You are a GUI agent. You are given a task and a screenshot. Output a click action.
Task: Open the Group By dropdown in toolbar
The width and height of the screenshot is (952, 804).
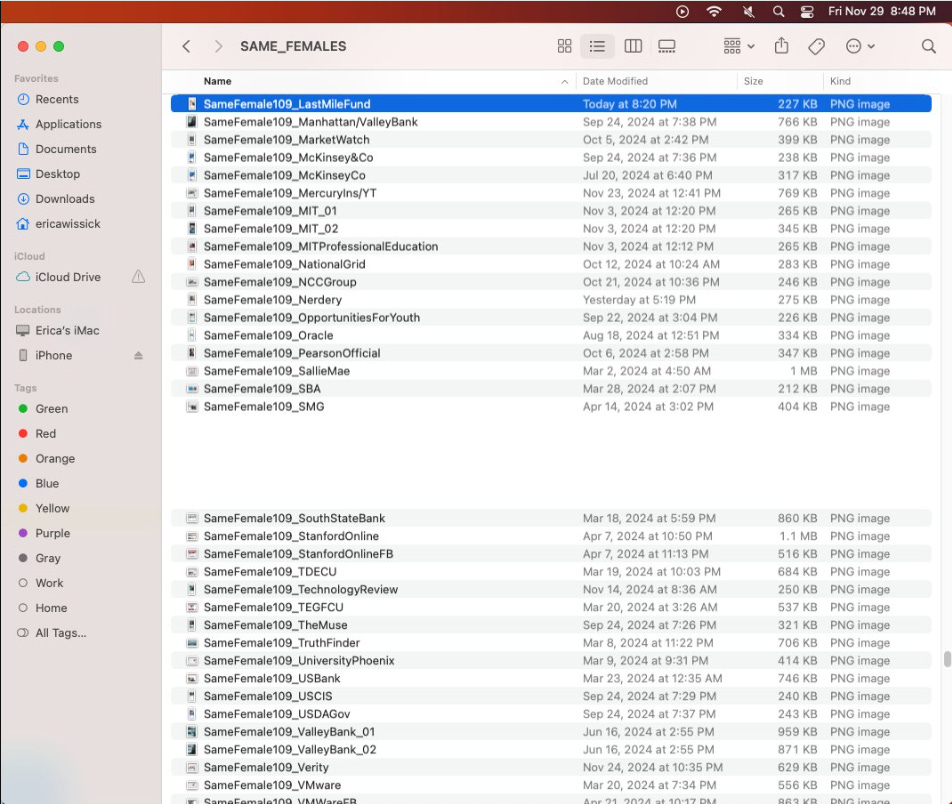(x=739, y=46)
